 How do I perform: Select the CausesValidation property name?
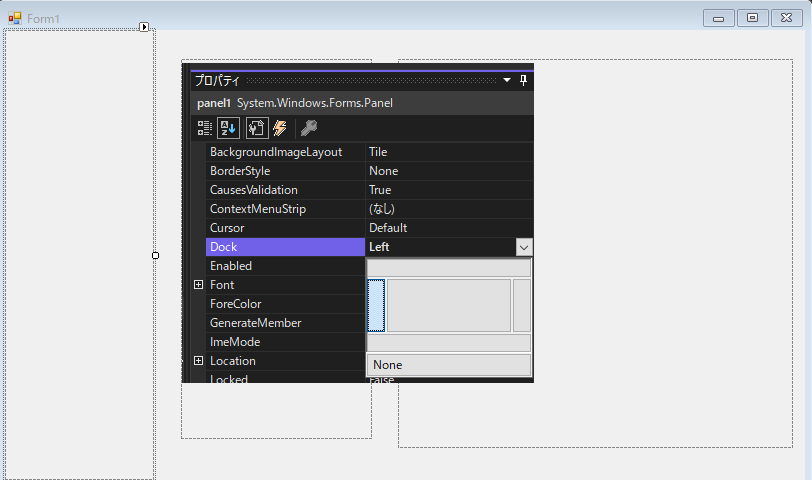(254, 190)
